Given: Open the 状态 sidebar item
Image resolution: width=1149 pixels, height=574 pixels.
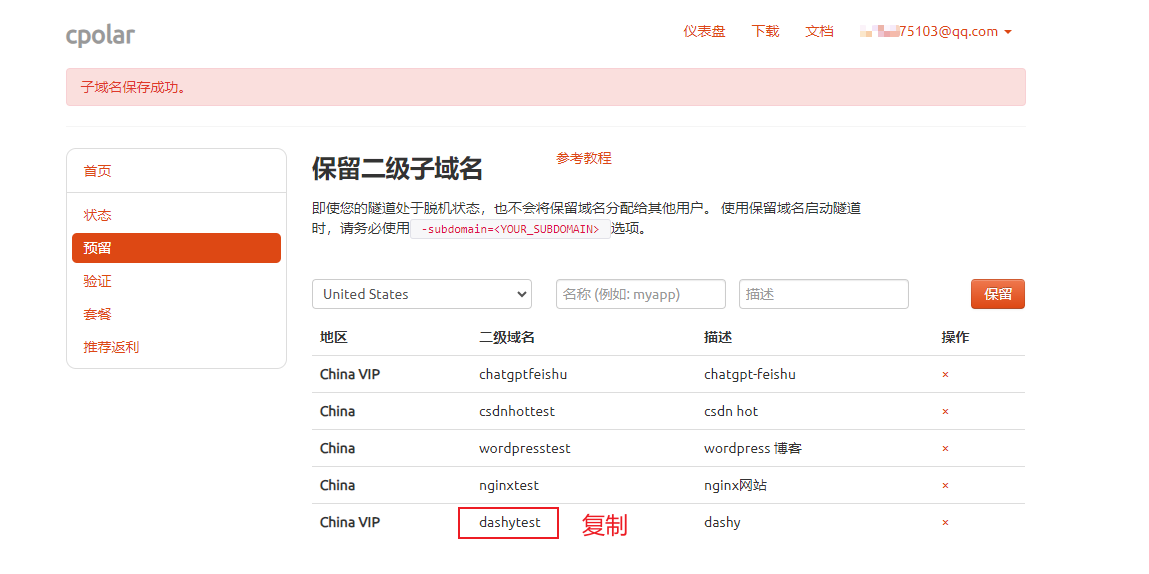Looking at the screenshot, I should coord(97,216).
